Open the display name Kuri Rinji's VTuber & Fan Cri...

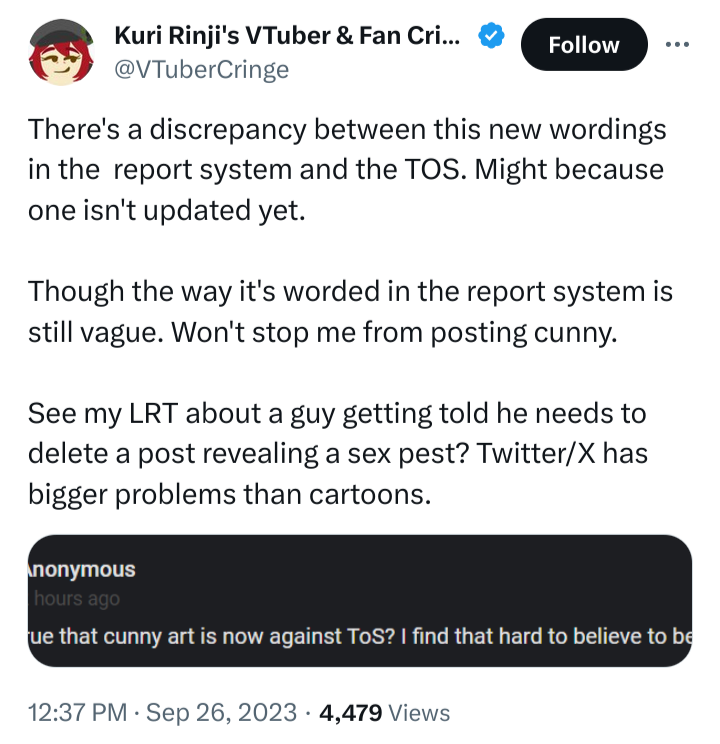coord(288,37)
